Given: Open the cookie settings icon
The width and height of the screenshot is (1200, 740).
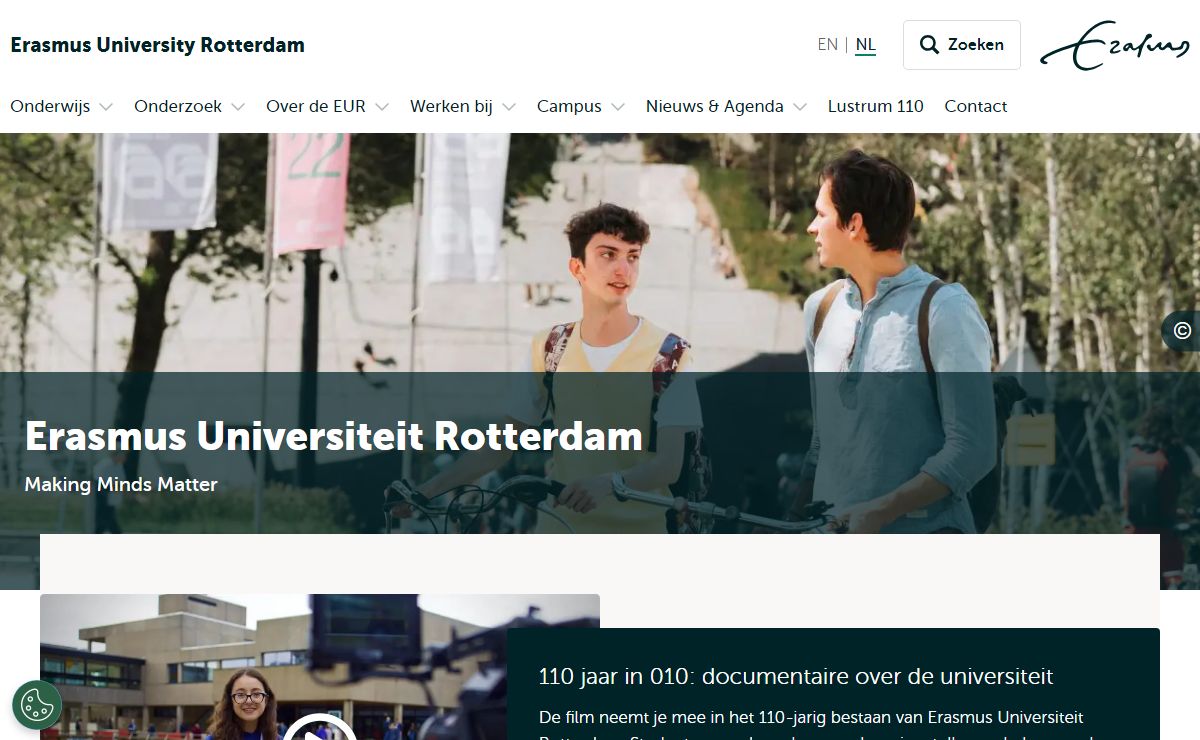Looking at the screenshot, I should [37, 705].
